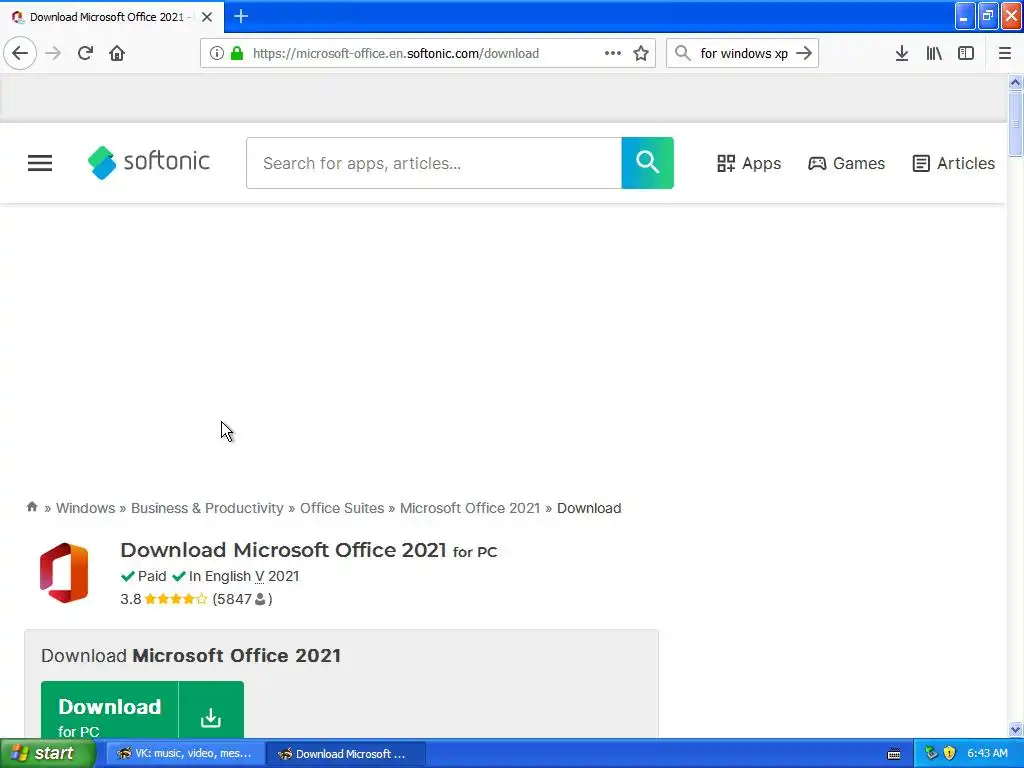The width and height of the screenshot is (1024, 768).
Task: Select the Download Microsoft taskbar button
Action: tap(346, 754)
